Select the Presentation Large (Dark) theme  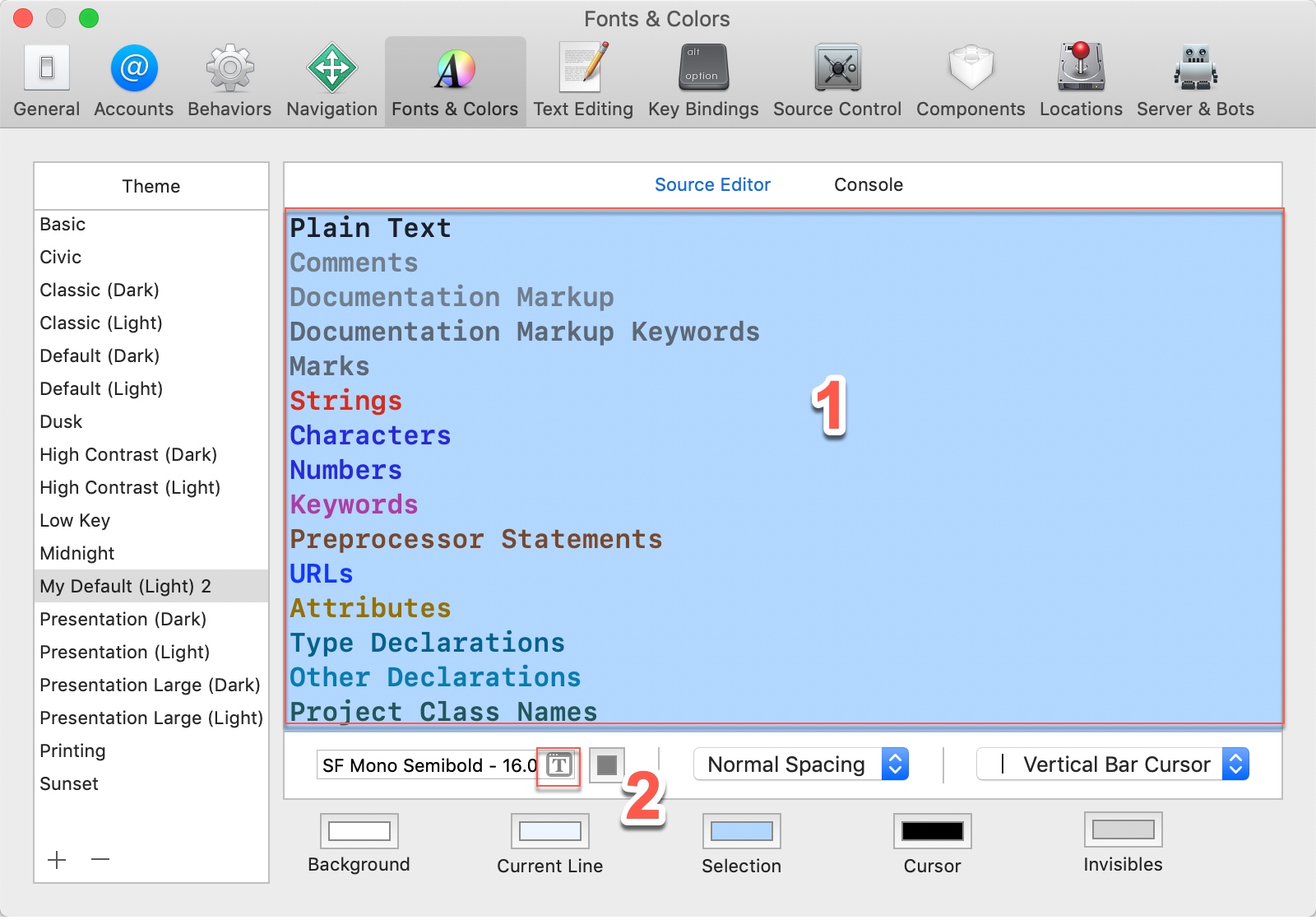click(151, 685)
